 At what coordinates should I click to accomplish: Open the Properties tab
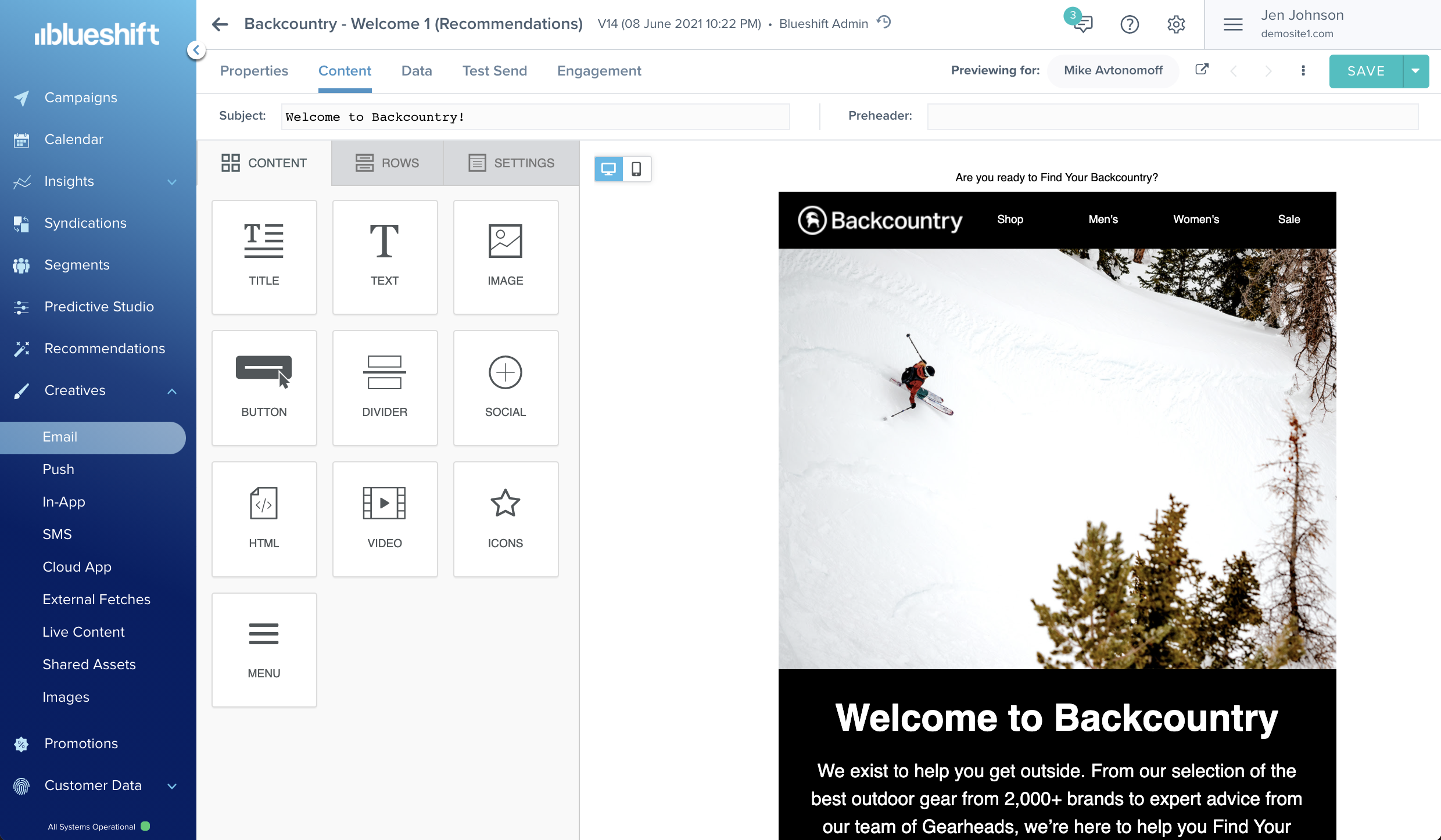point(254,71)
